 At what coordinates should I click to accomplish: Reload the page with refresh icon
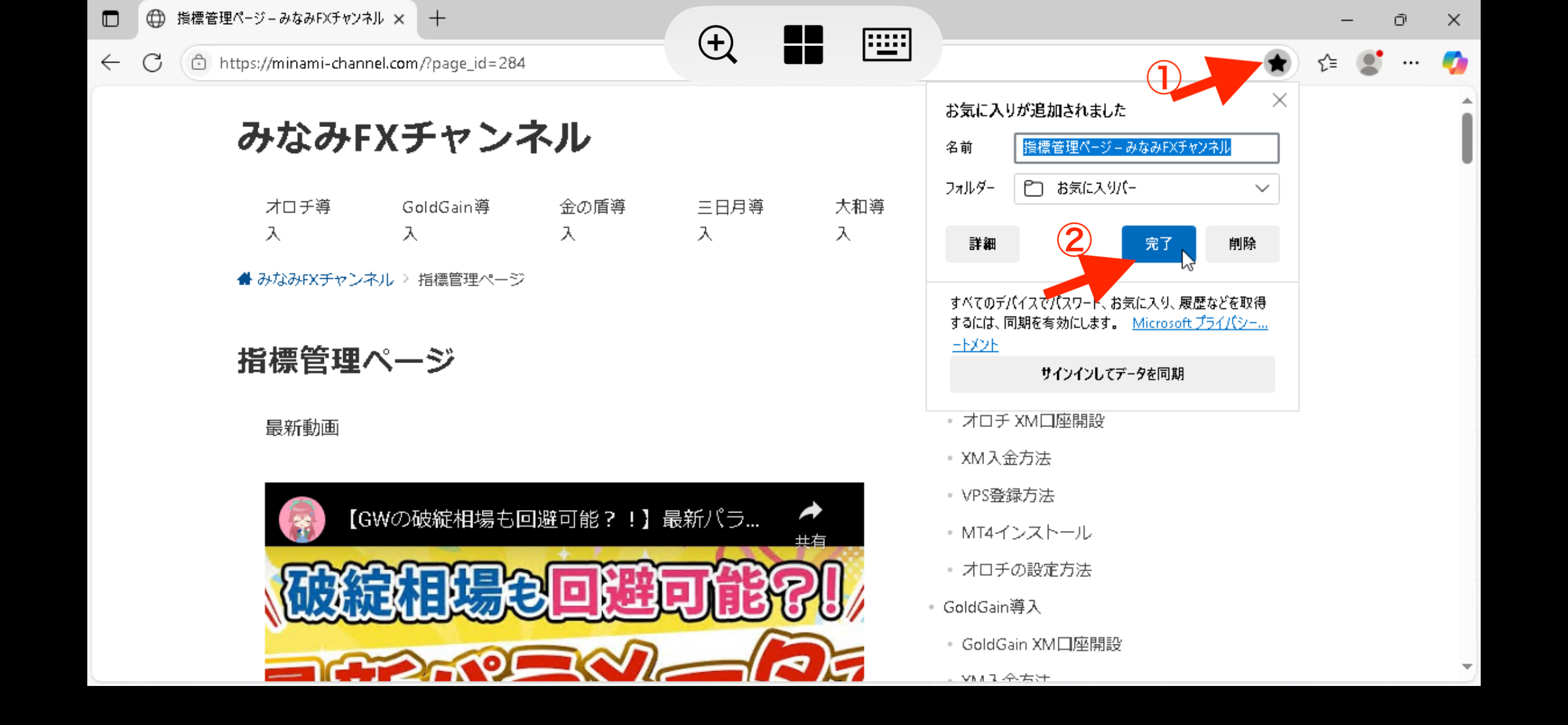click(x=152, y=63)
